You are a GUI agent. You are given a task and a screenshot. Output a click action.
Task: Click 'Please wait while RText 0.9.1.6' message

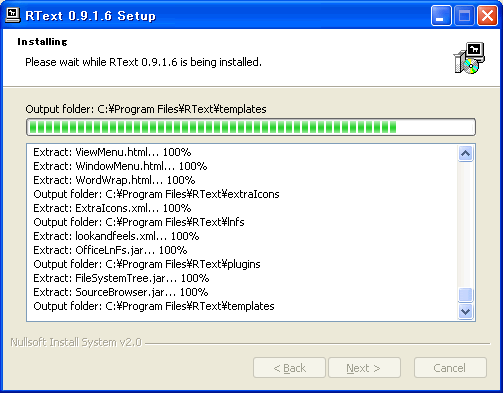tap(143, 62)
